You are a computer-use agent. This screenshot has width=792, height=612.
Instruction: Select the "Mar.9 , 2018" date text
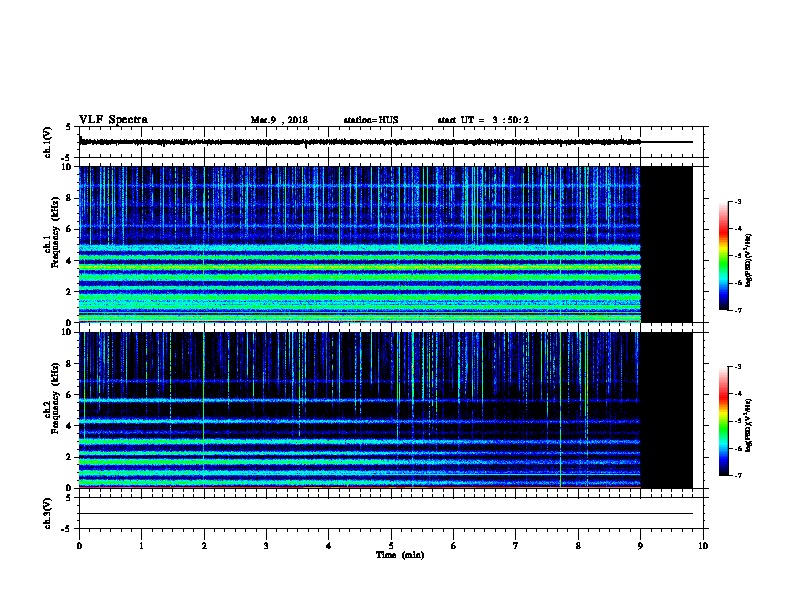point(279,120)
